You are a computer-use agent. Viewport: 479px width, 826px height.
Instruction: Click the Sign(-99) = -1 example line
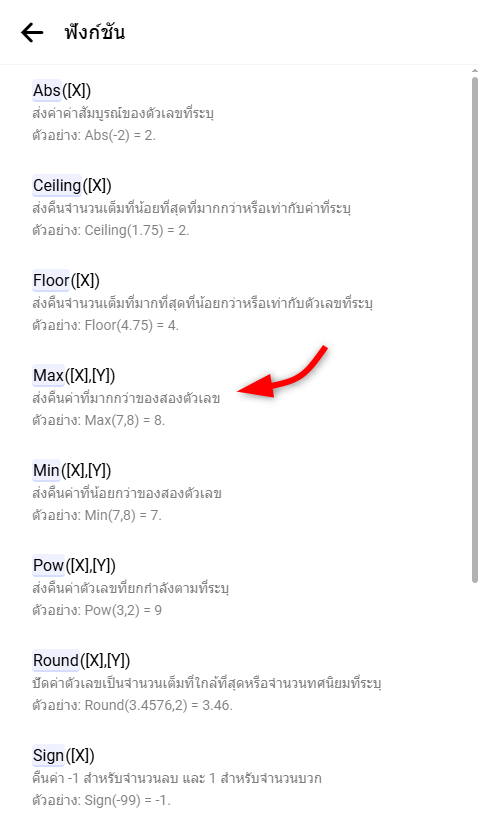(101, 800)
